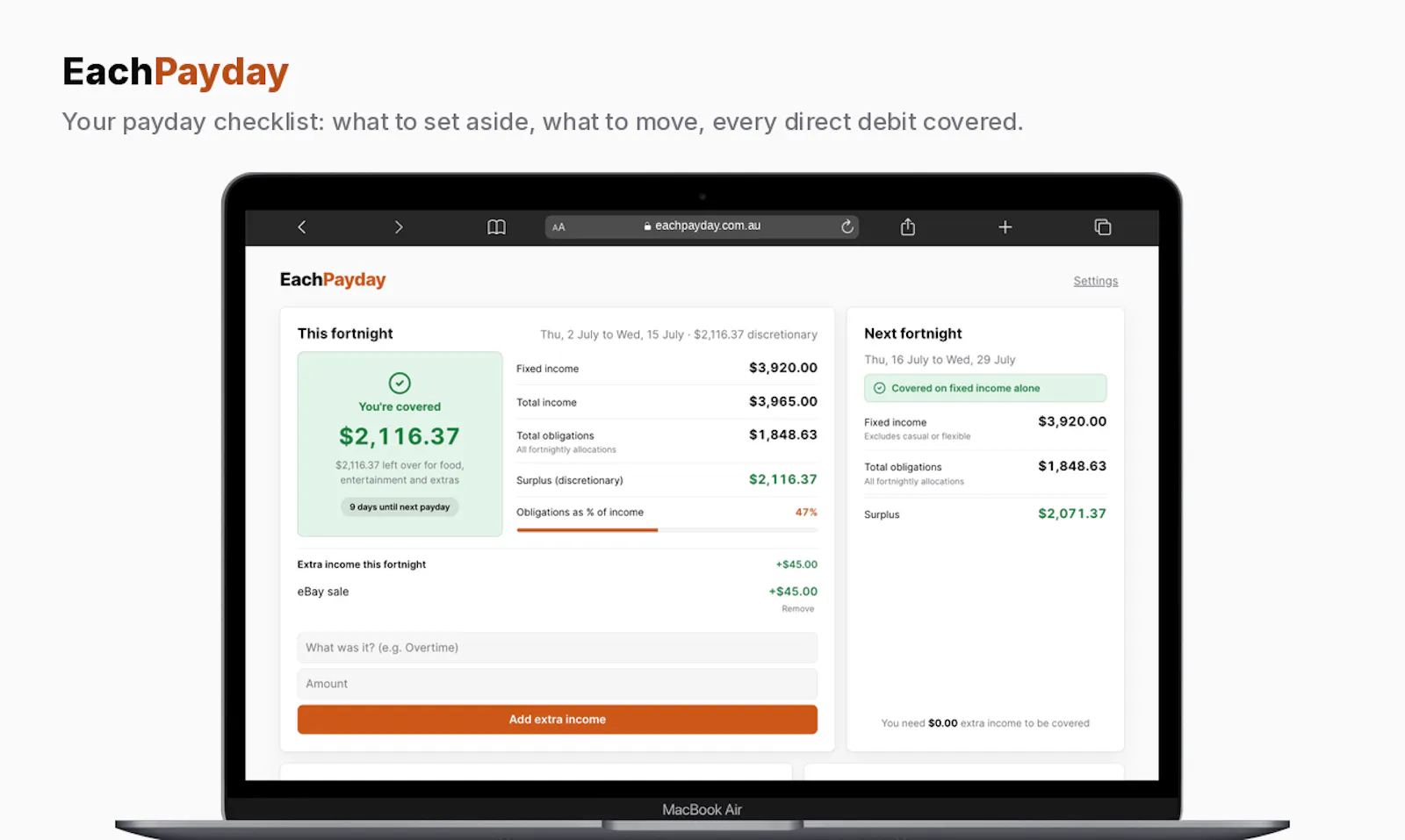Click the 'You need $0.00 extra income' note
The width and height of the screenshot is (1405, 840).
tap(985, 723)
